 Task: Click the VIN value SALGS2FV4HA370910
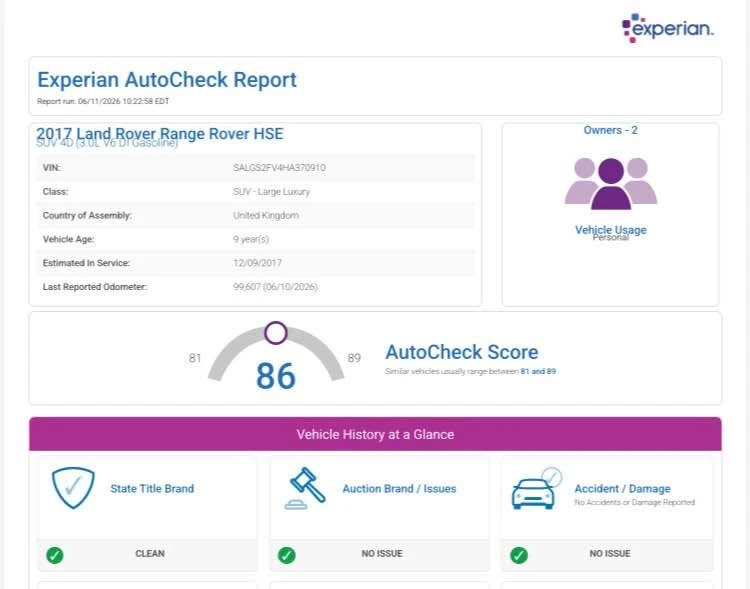click(279, 167)
